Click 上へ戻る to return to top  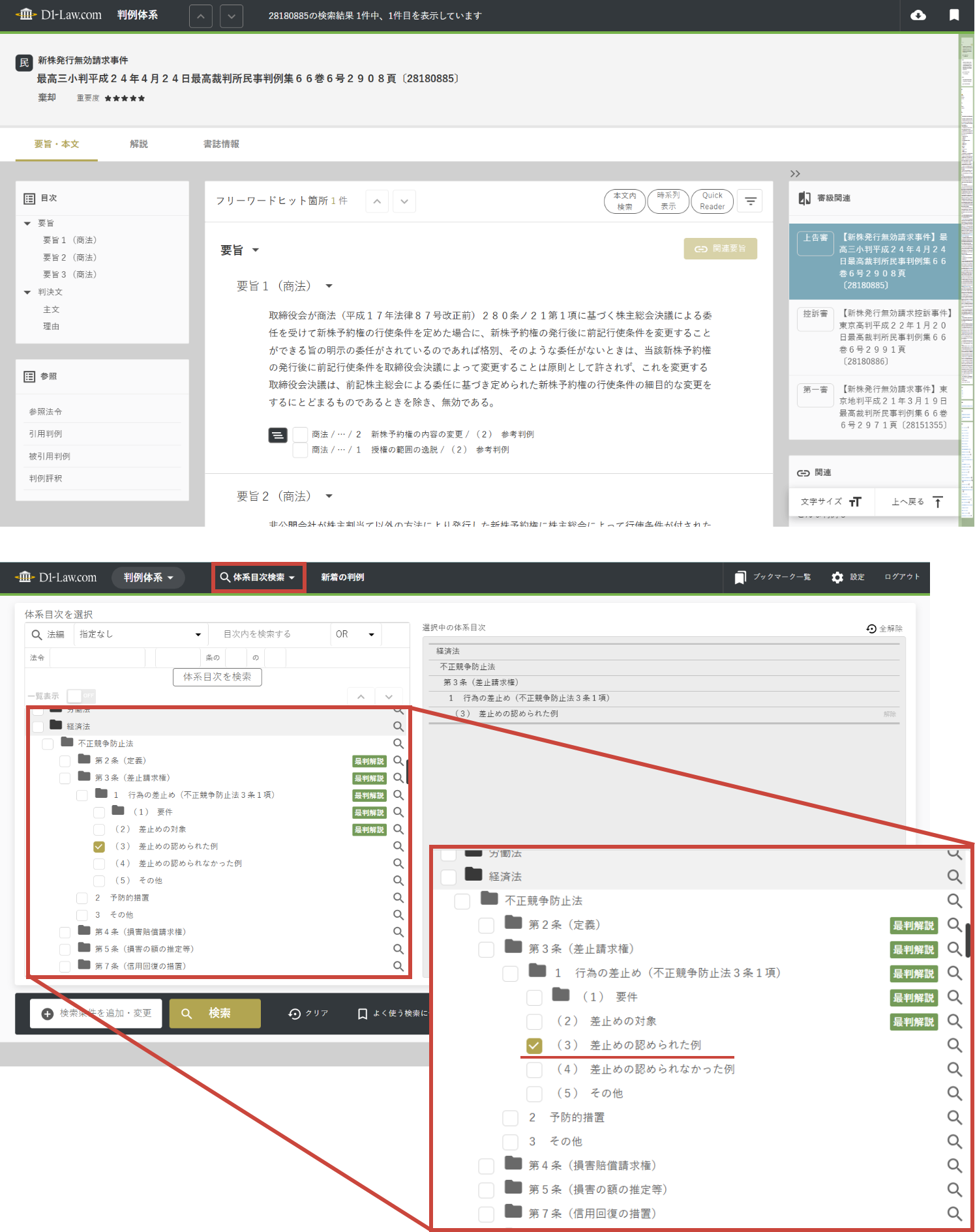point(917,501)
